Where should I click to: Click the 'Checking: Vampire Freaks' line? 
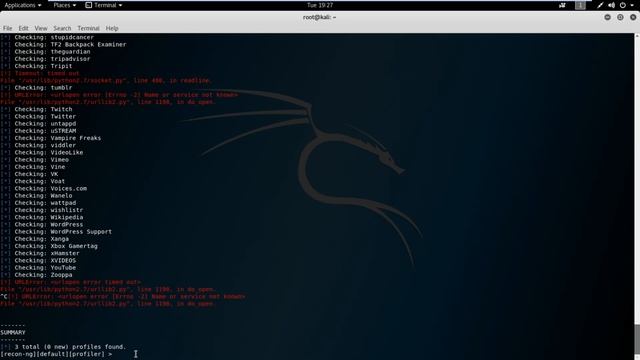(51, 138)
